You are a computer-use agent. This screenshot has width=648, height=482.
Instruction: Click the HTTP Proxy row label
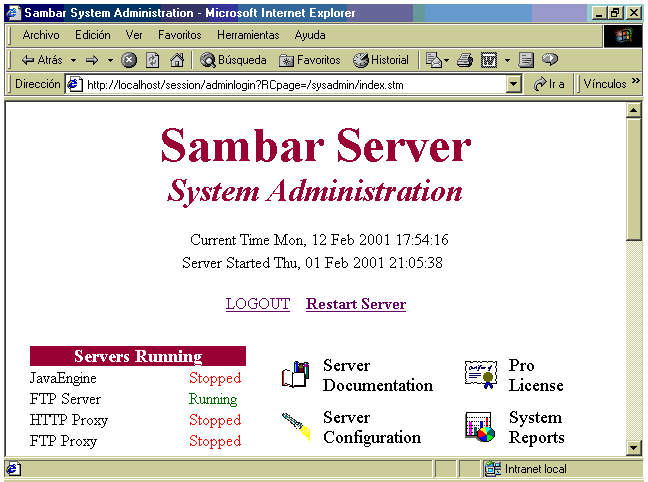(x=69, y=420)
